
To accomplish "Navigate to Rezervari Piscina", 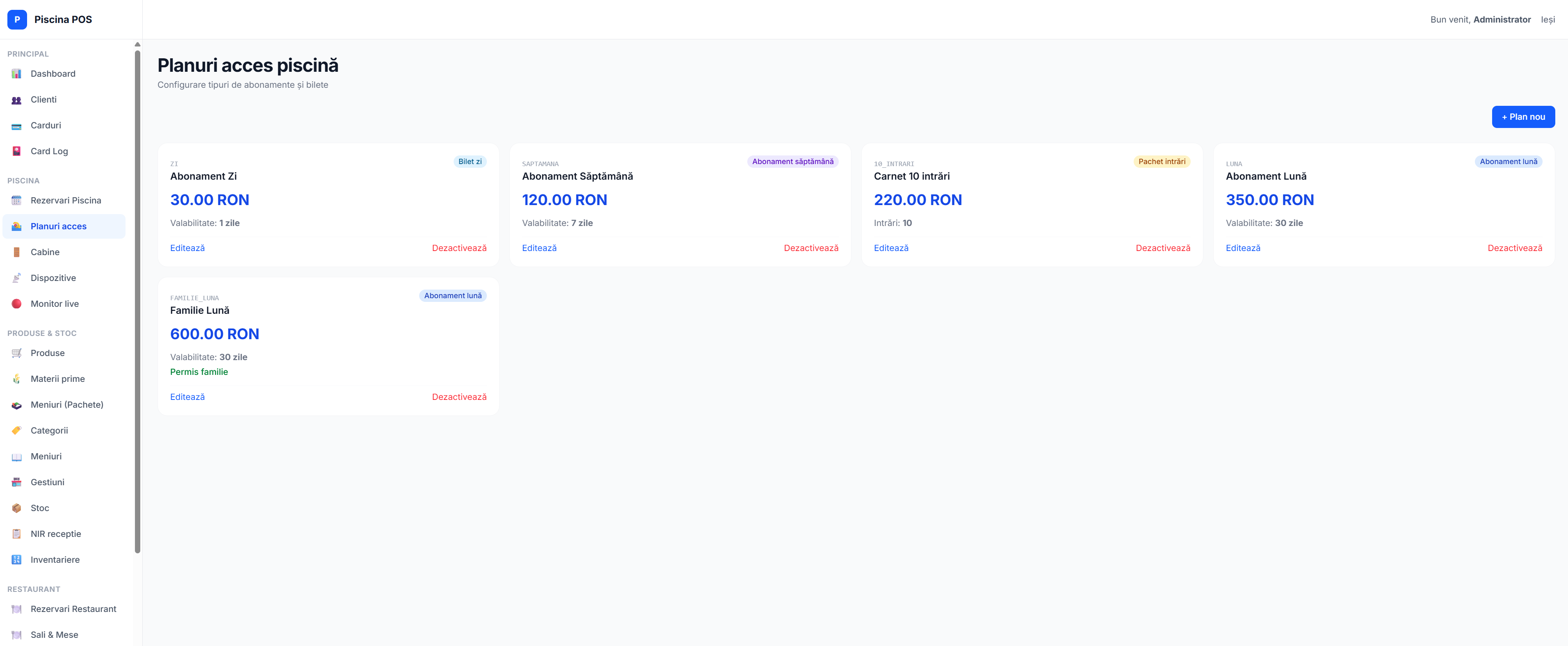I will [x=64, y=200].
